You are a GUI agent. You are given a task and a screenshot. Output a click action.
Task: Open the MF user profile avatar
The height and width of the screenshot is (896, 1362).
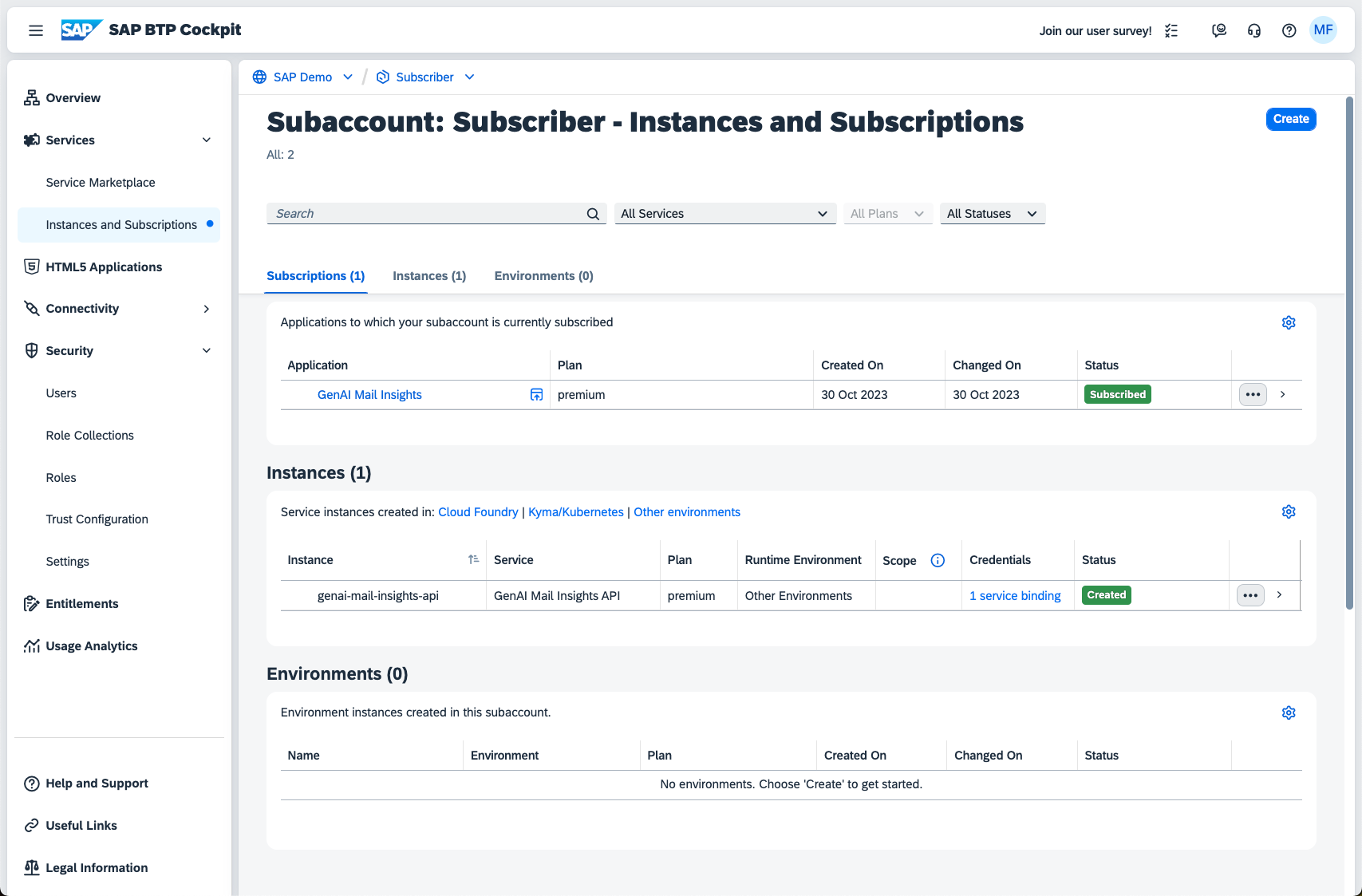coord(1324,30)
